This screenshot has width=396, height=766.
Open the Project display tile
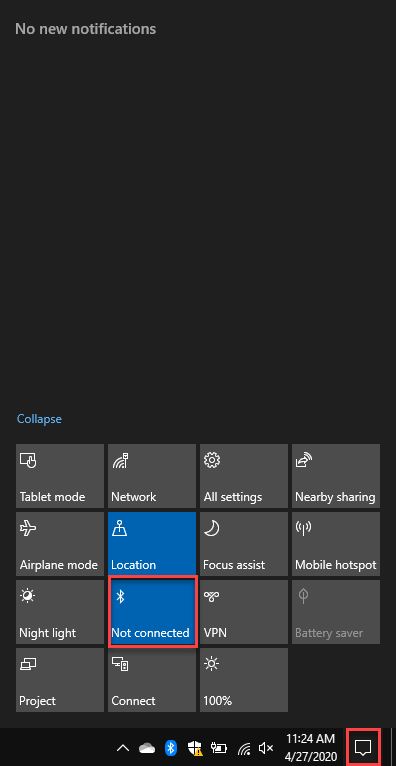60,680
